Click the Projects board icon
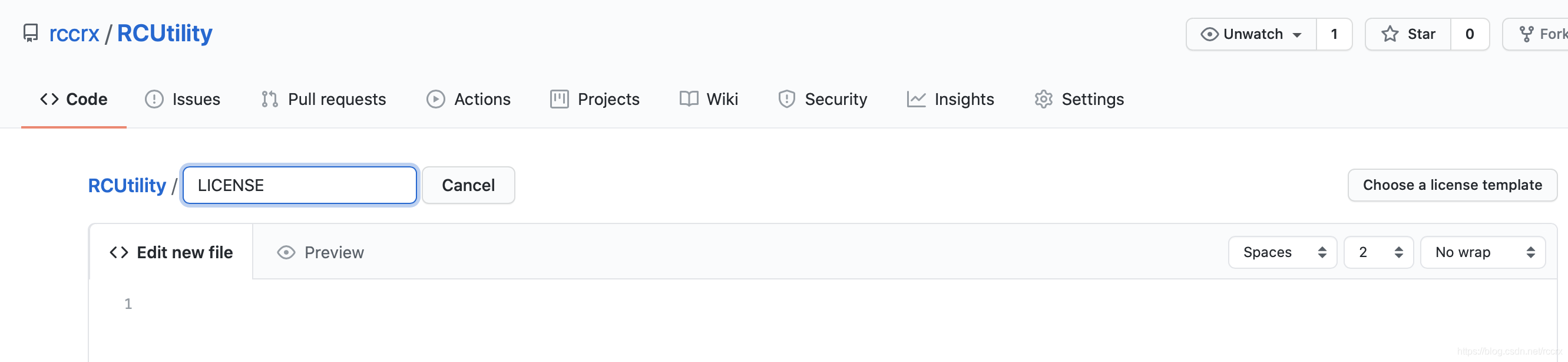This screenshot has width=1568, height=362. (x=559, y=98)
